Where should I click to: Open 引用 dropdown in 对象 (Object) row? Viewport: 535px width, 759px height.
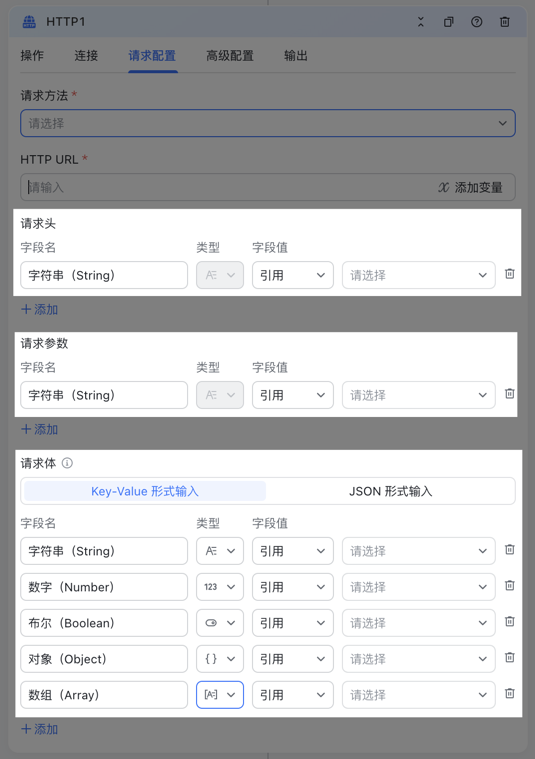pos(292,659)
